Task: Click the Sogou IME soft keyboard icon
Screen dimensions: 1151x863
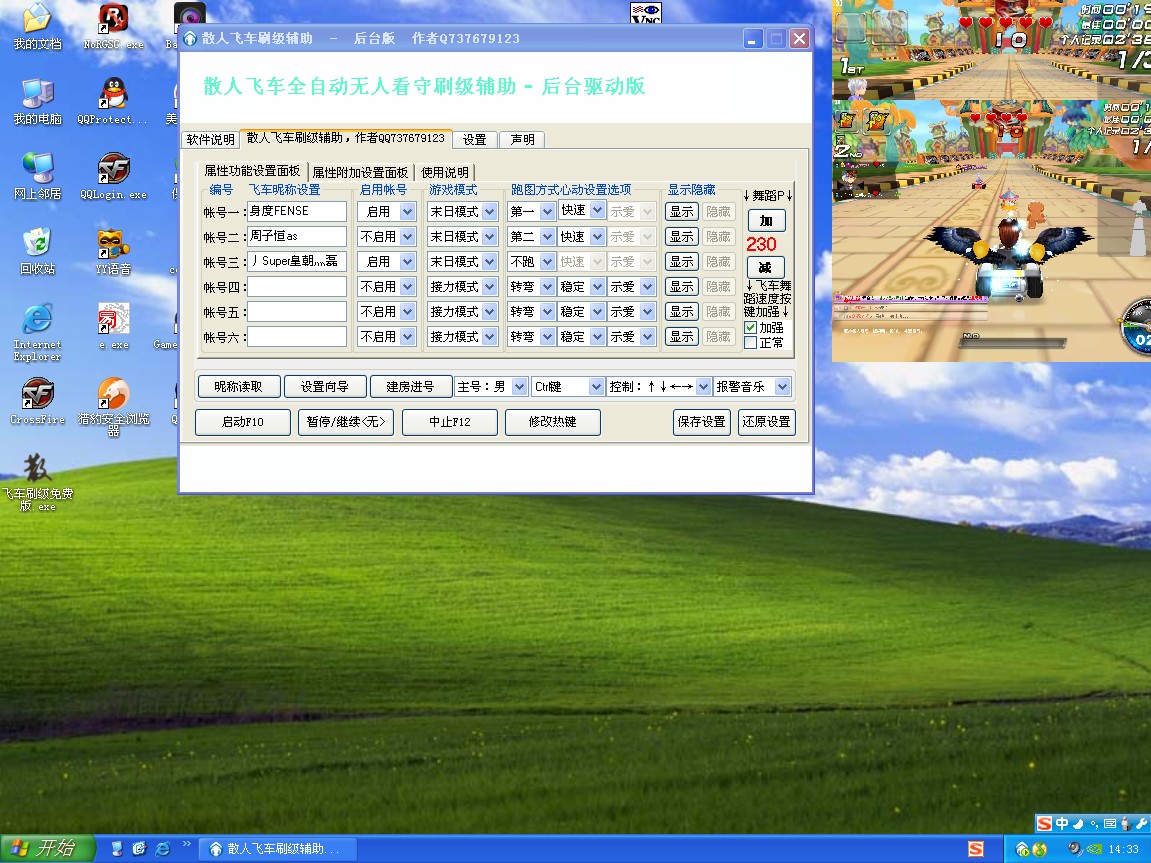Action: 1110,823
